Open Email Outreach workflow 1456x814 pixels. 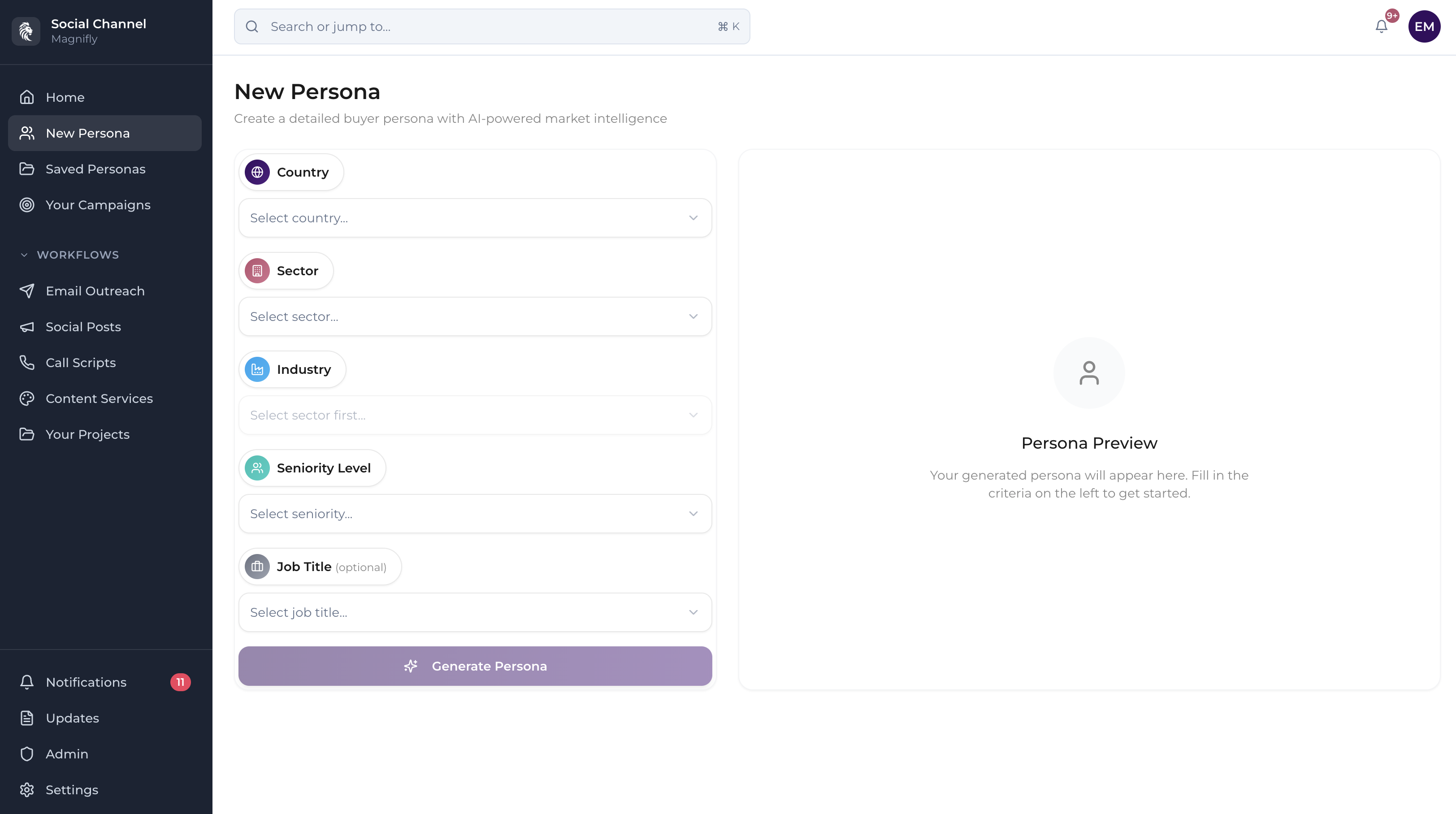point(95,291)
